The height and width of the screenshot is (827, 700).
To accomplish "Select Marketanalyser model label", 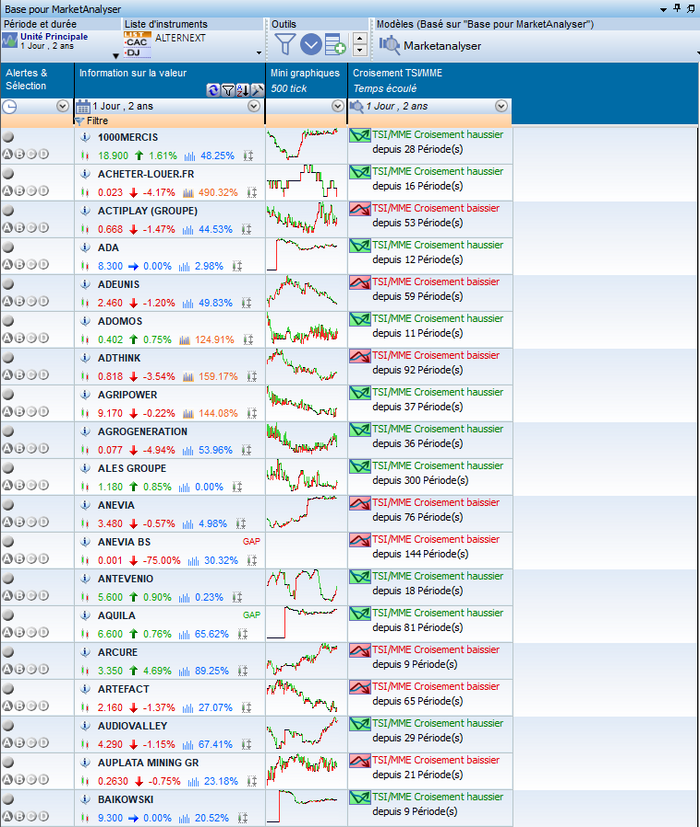I will pos(442,46).
